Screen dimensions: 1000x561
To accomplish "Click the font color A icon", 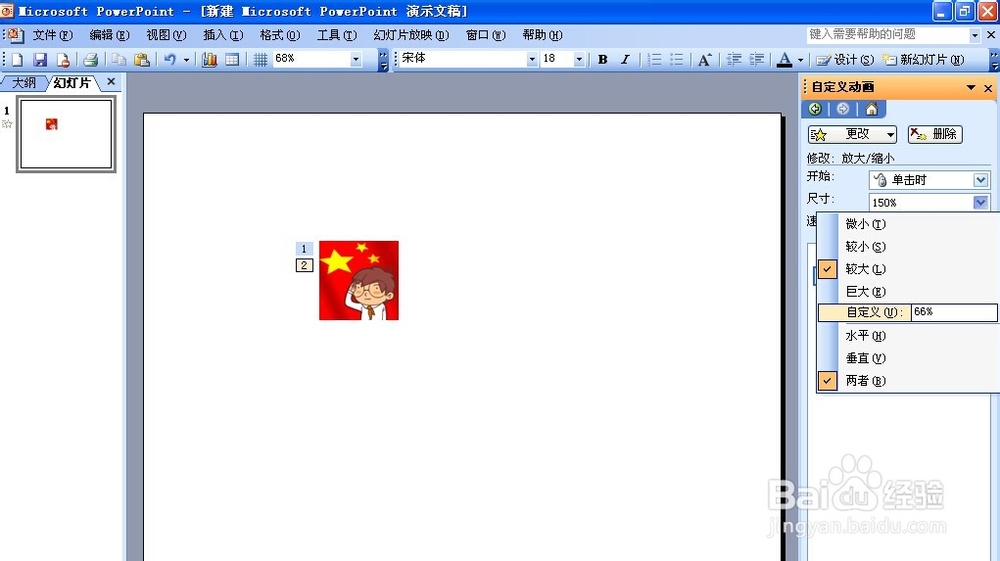I will [x=784, y=59].
